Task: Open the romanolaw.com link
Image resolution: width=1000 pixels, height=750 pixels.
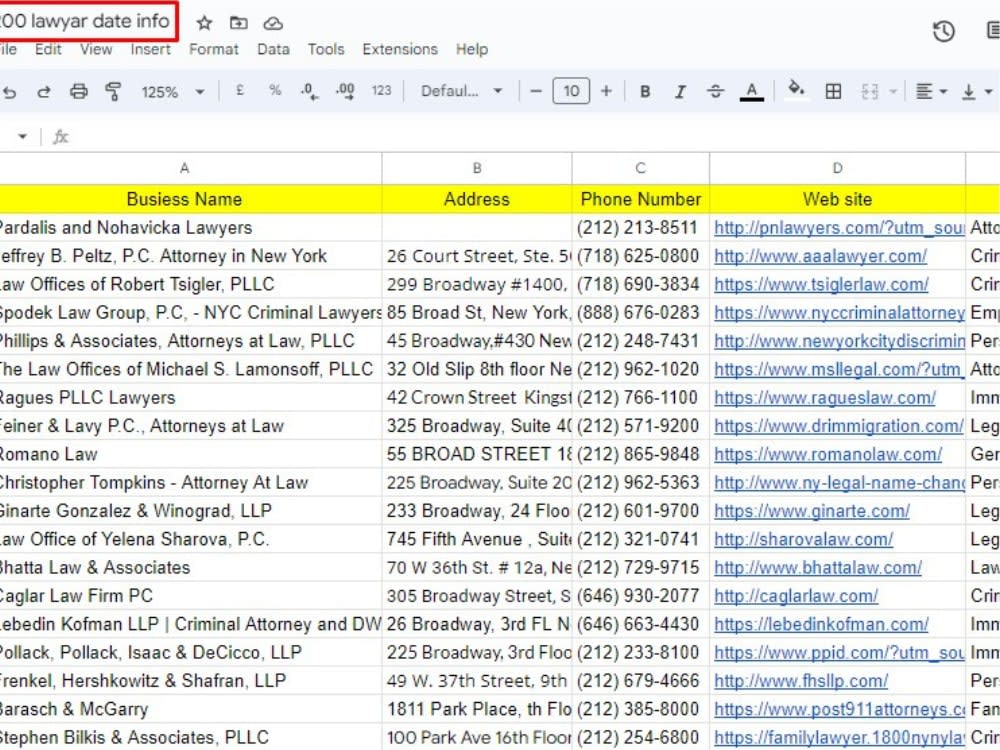Action: tap(828, 454)
